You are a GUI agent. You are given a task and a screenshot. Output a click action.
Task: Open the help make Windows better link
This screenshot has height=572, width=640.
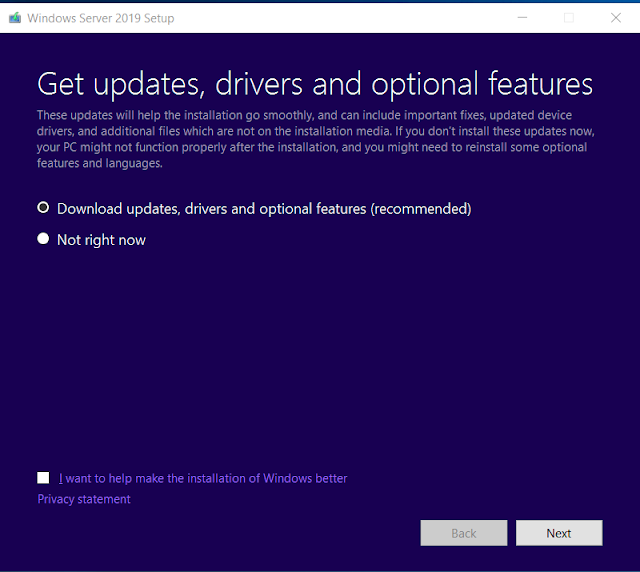pyautogui.click(x=203, y=478)
